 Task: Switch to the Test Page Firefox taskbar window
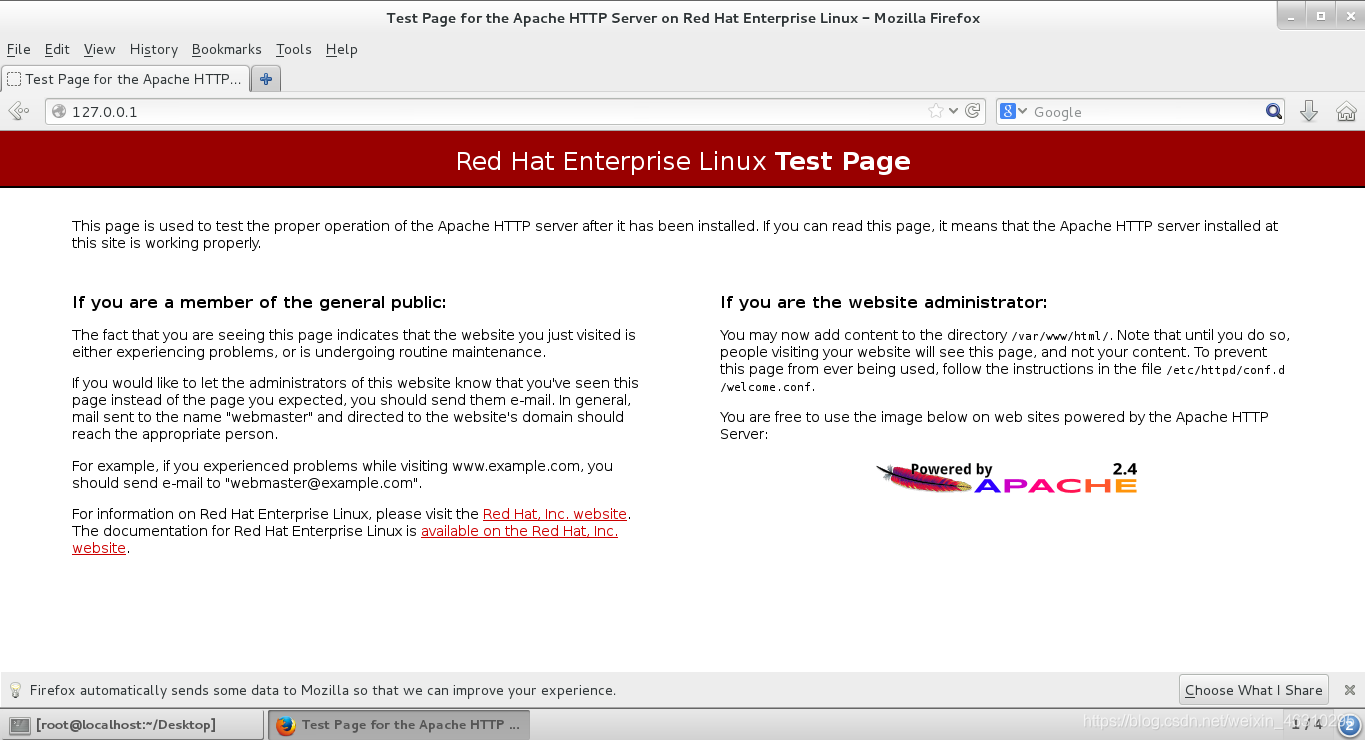[x=399, y=725]
